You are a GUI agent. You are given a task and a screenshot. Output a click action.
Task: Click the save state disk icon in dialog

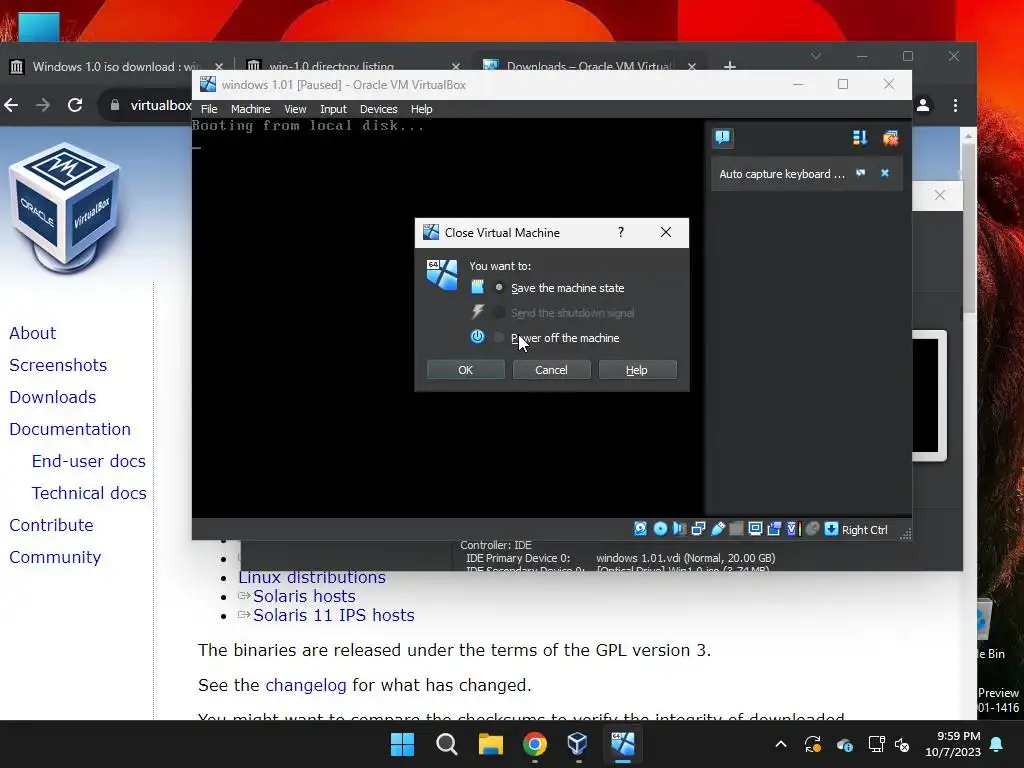(478, 287)
